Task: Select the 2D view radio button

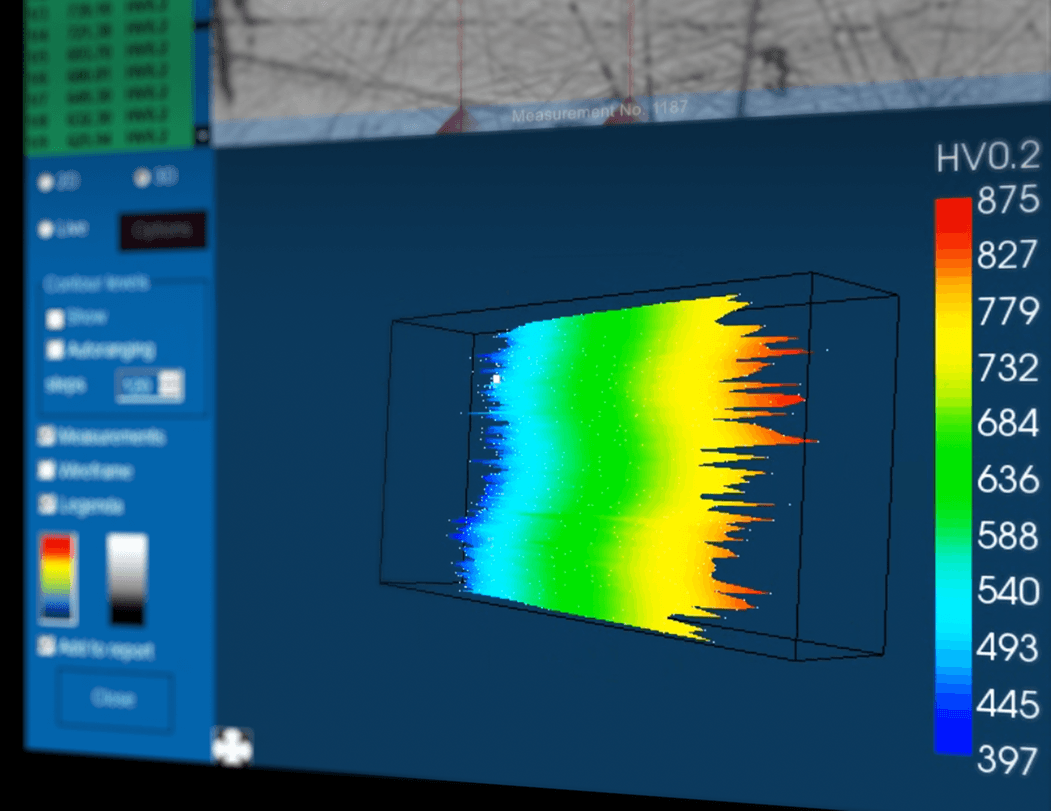Action: click(46, 182)
